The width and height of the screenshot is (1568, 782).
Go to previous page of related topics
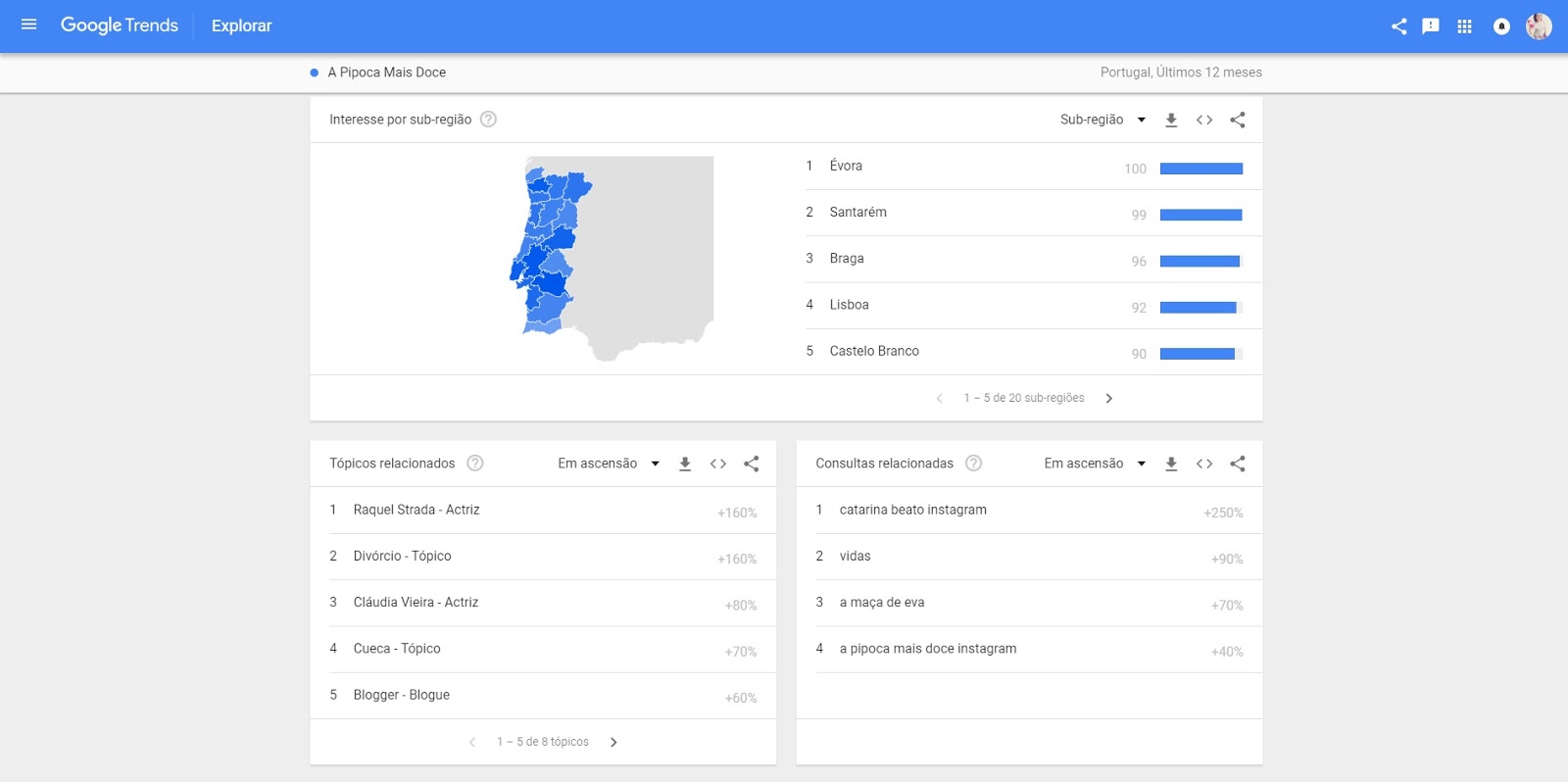point(472,742)
